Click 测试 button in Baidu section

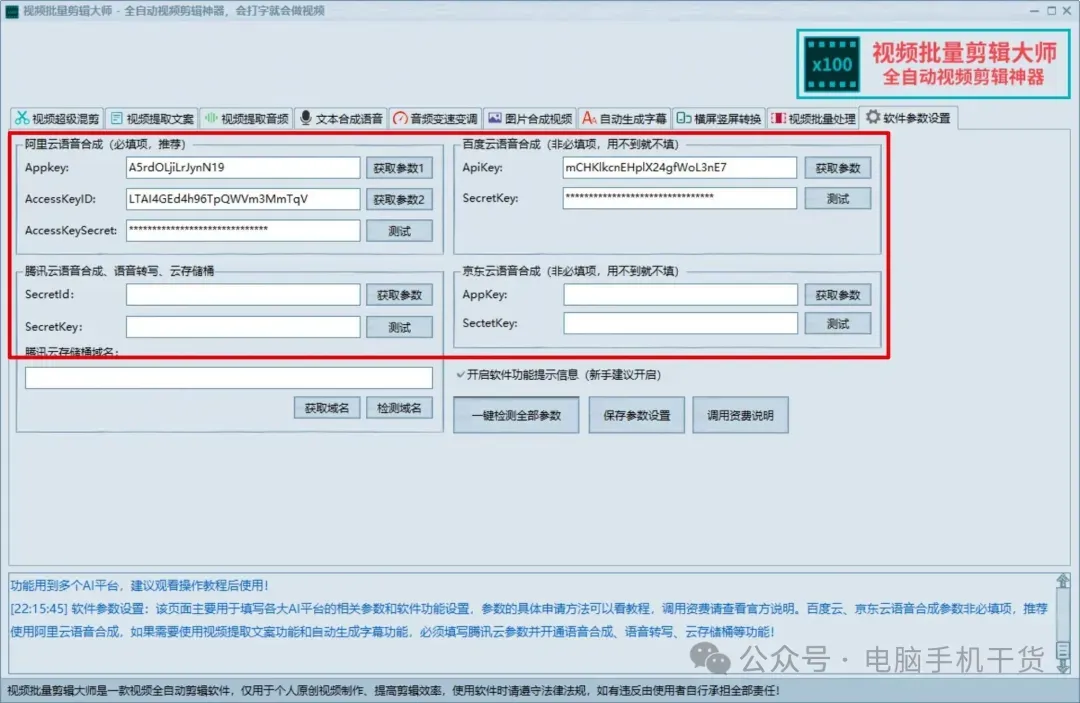point(838,198)
